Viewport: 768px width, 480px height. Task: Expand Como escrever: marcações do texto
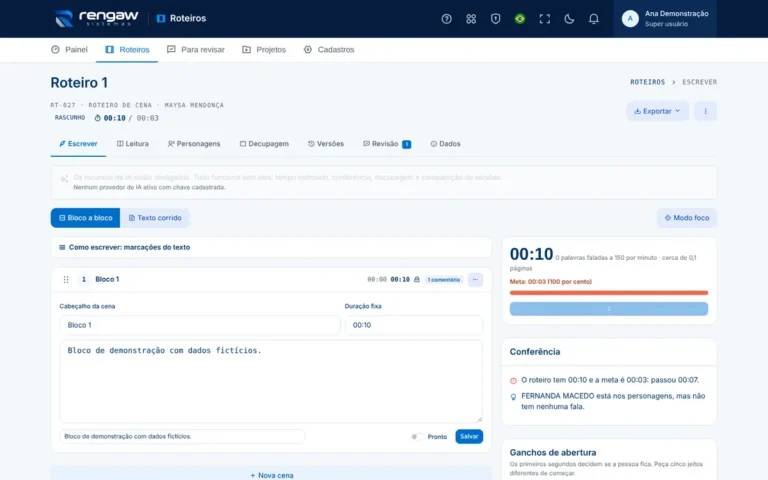click(271, 247)
